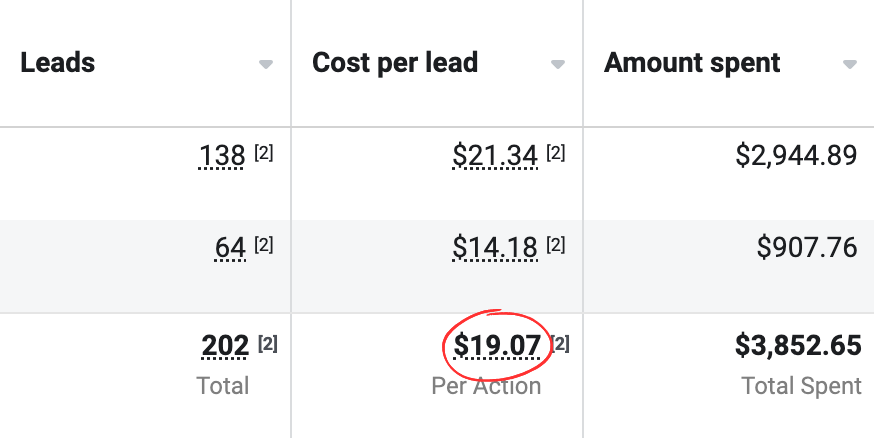This screenshot has width=874, height=438.
Task: Open footnote [2] next to $21.34
Action: tap(556, 154)
